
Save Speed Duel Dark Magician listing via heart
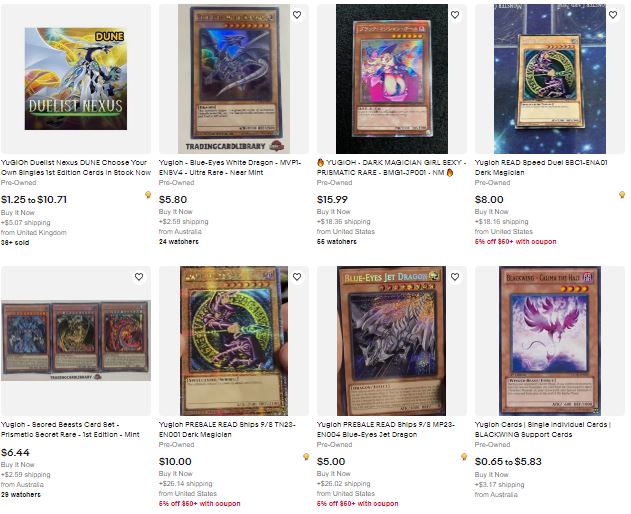click(613, 15)
